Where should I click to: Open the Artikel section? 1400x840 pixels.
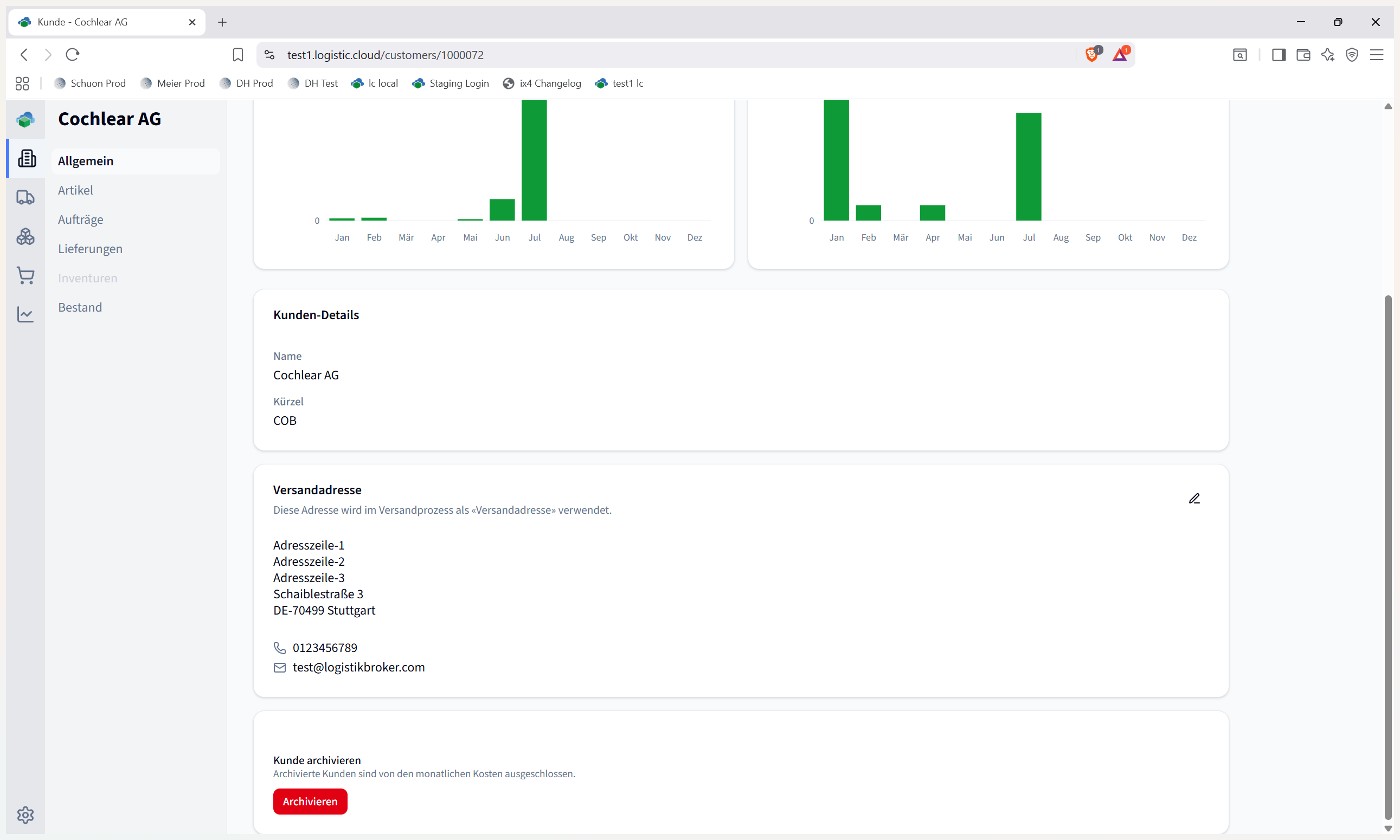[x=75, y=190]
